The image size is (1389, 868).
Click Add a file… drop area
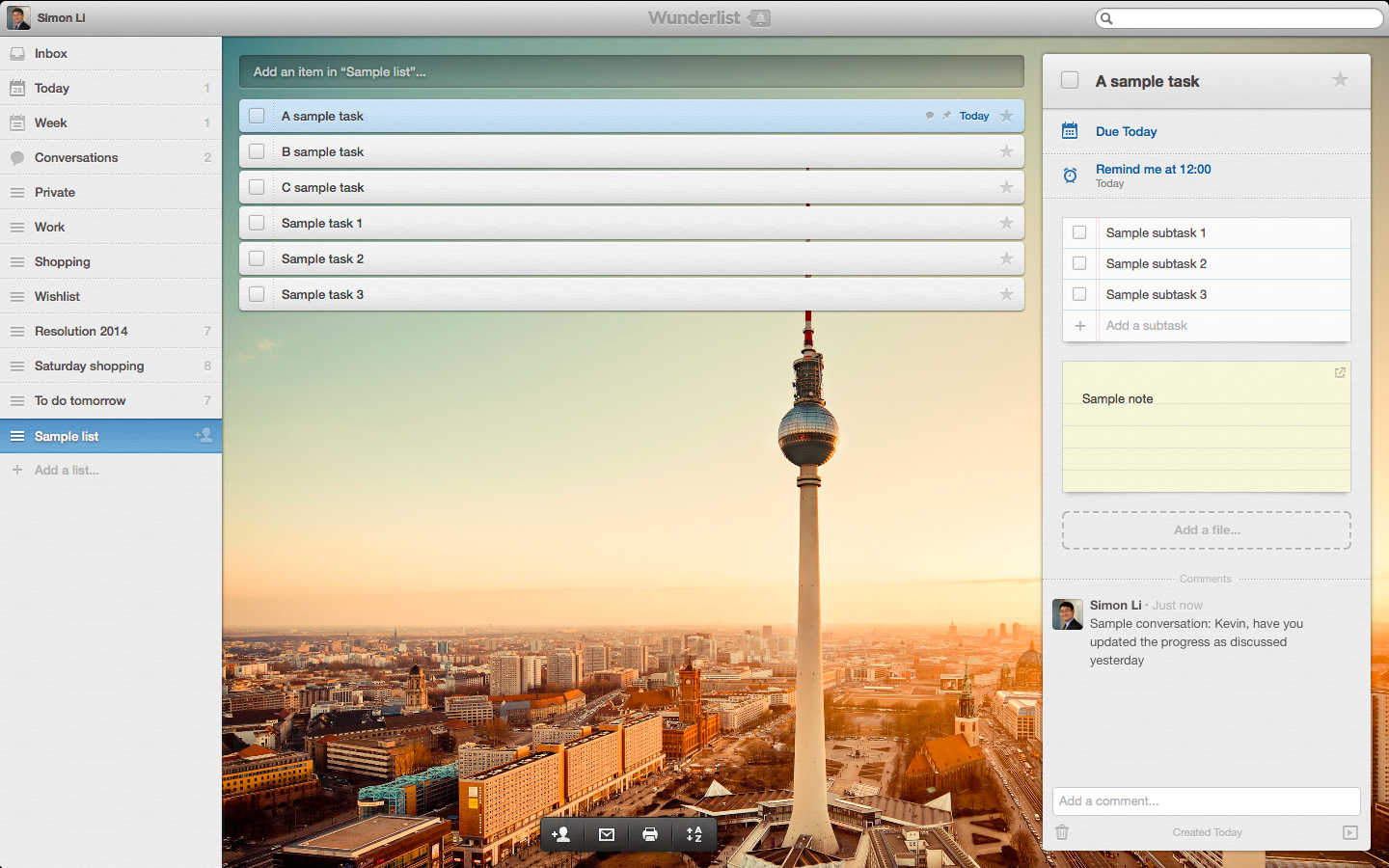coord(1206,530)
